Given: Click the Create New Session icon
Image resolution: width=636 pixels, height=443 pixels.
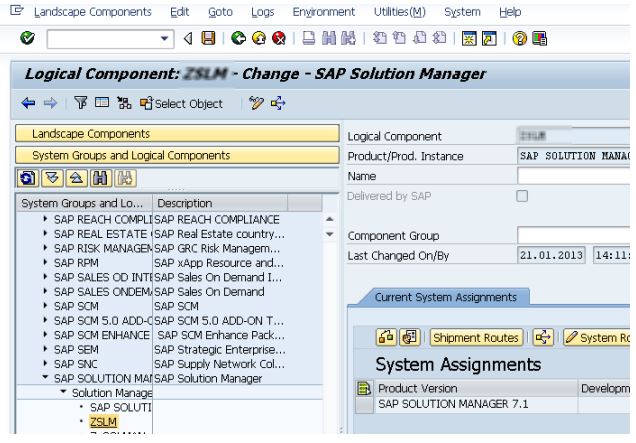Looking at the screenshot, I should pos(469,39).
